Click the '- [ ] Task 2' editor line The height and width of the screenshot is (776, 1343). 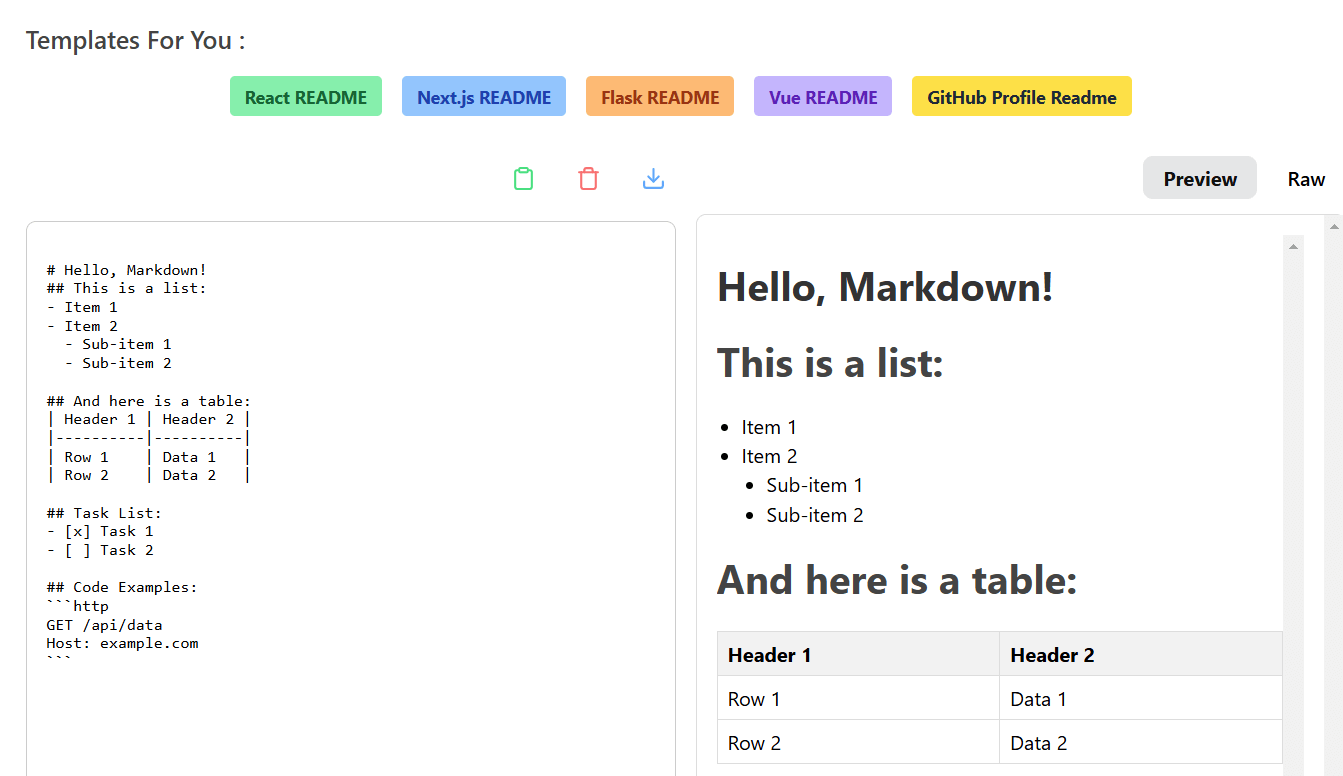[100, 550]
